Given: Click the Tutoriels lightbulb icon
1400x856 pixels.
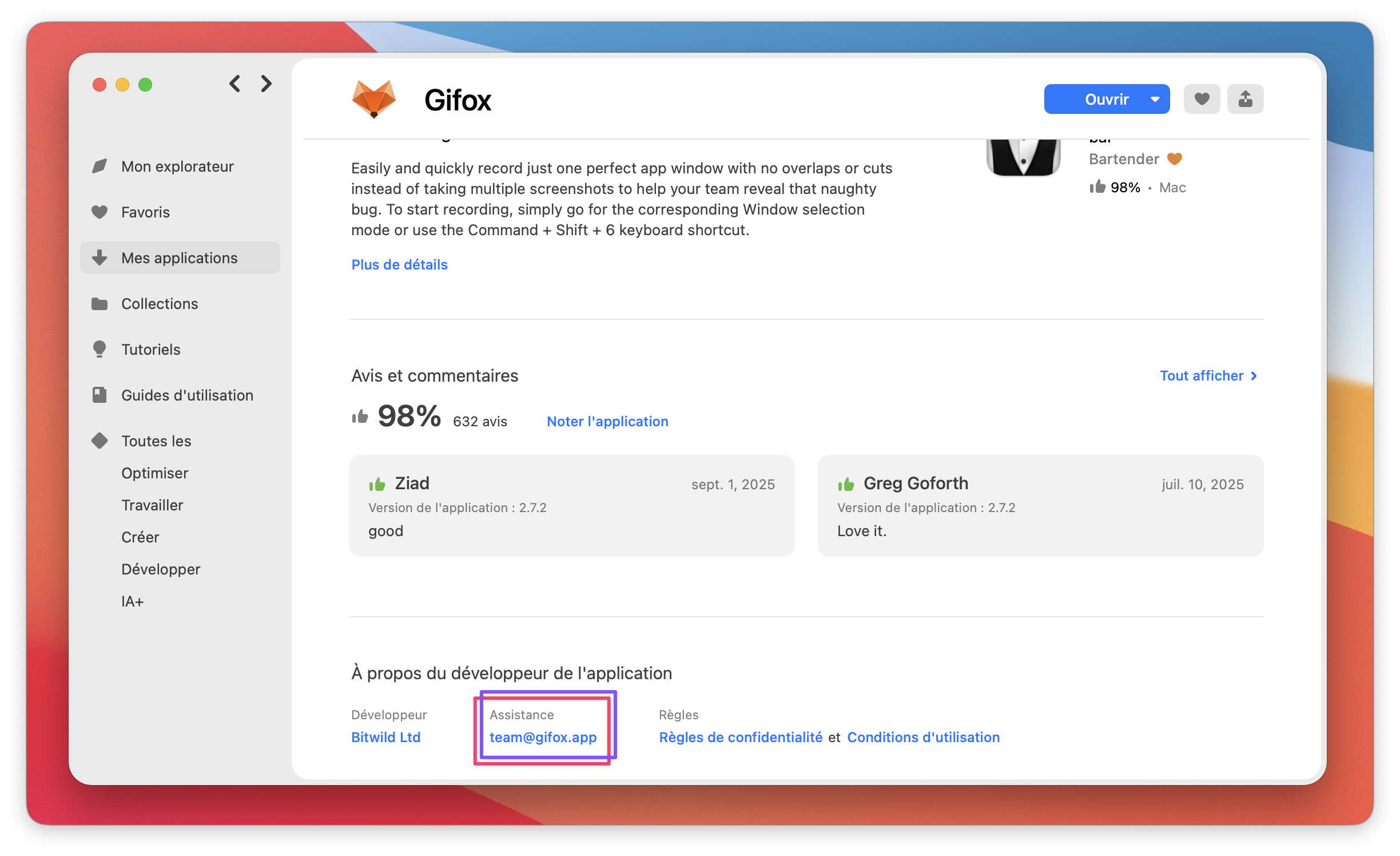Looking at the screenshot, I should 100,349.
